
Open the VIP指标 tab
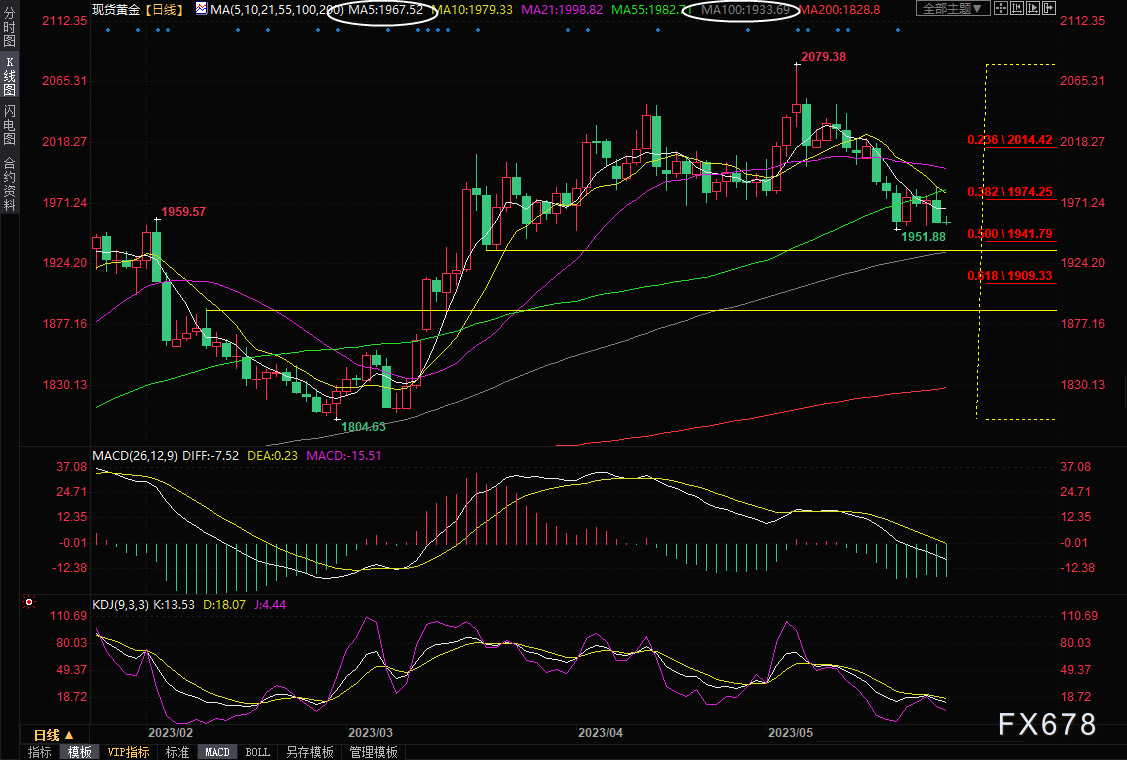coord(128,752)
